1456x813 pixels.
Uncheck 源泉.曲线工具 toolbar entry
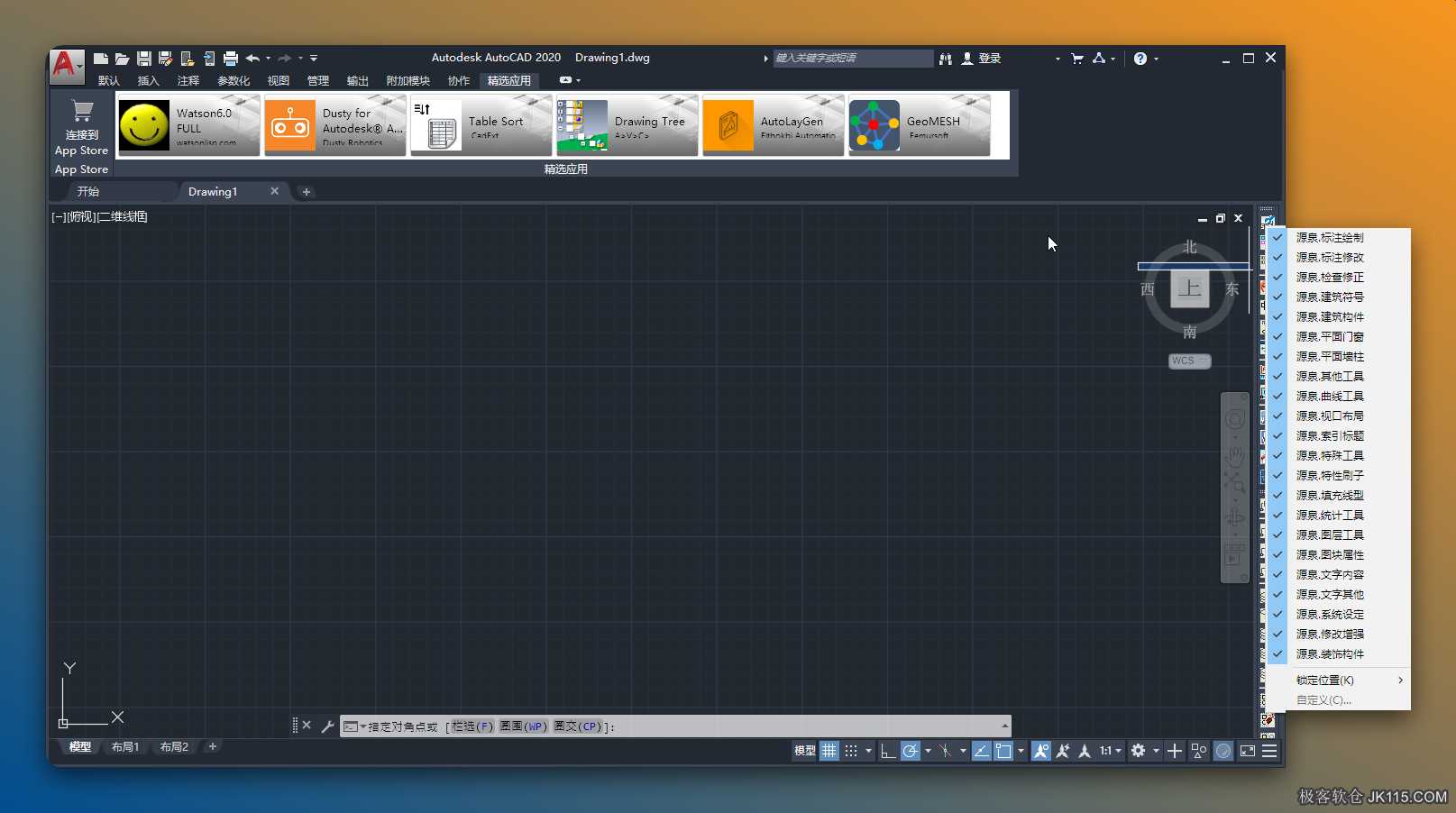pos(1338,397)
